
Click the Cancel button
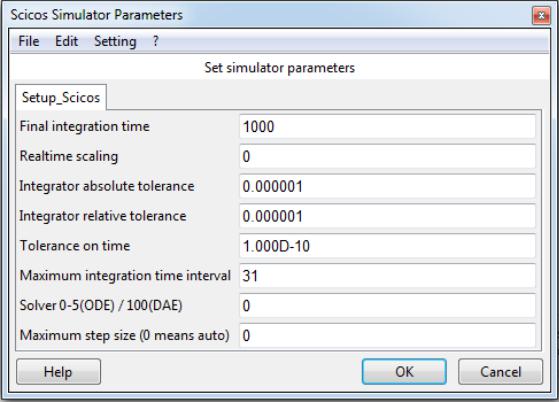(x=501, y=372)
